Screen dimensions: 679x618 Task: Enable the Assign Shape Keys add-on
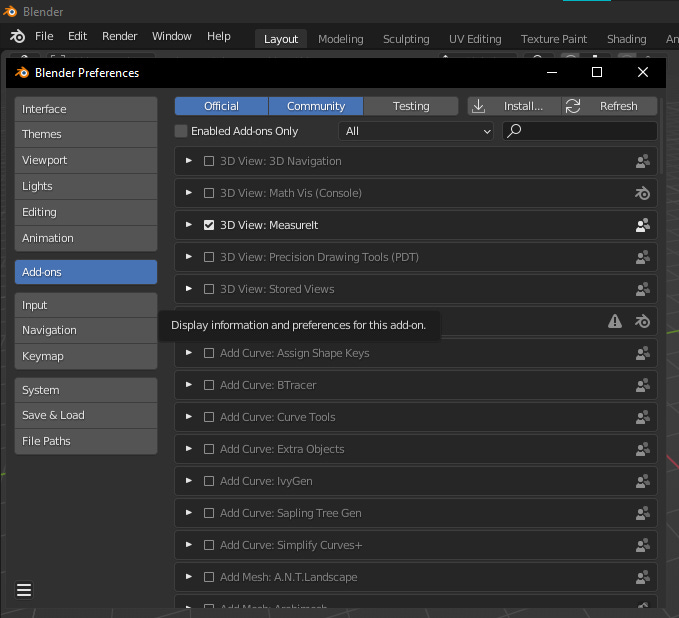point(209,353)
